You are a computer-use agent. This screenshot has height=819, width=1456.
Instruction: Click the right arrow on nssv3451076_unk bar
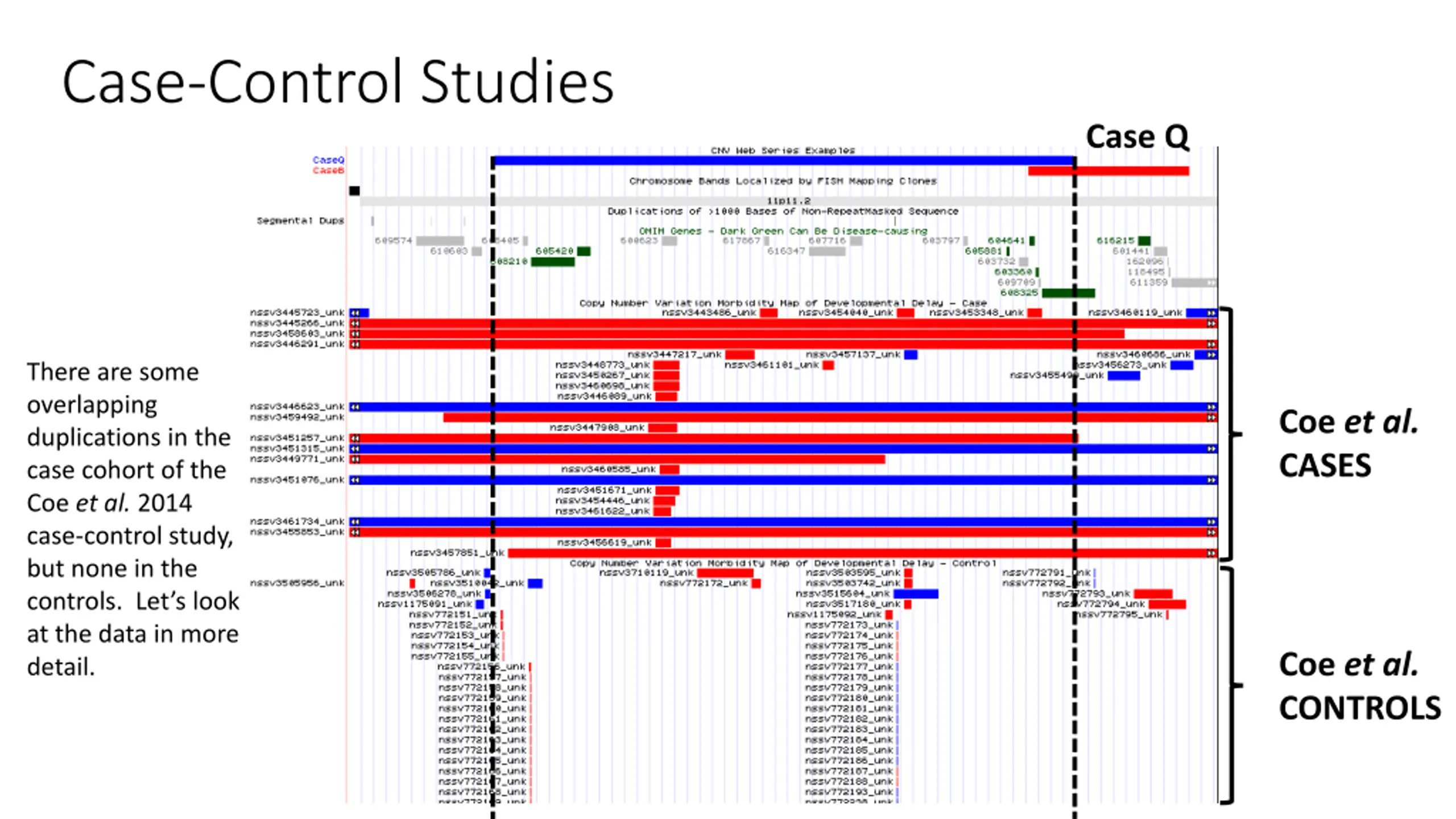tap(1211, 480)
